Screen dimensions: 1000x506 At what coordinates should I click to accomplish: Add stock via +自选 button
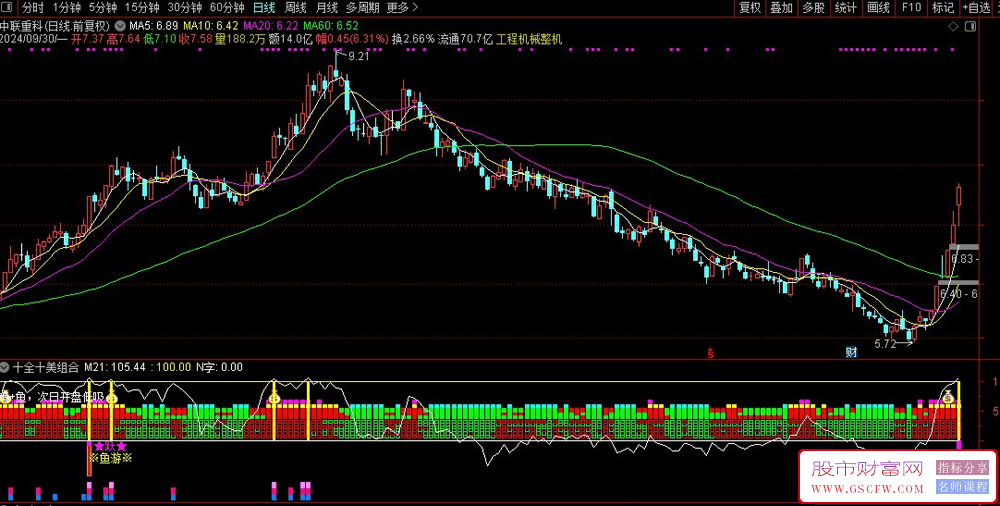975,8
